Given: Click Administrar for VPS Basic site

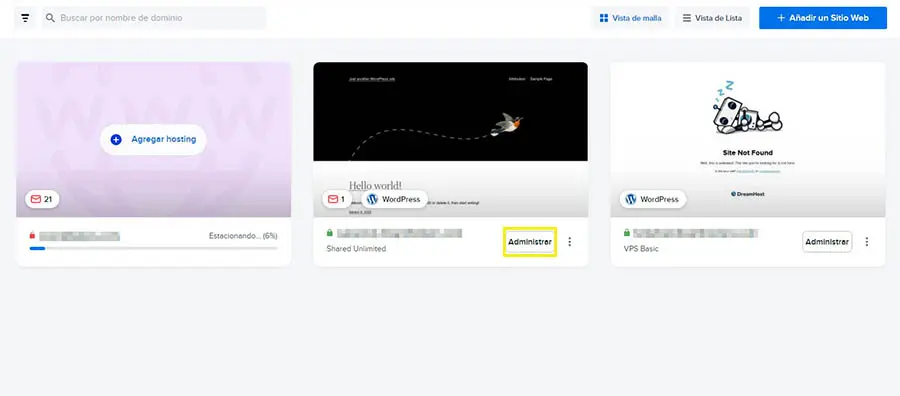Looking at the screenshot, I should (827, 242).
